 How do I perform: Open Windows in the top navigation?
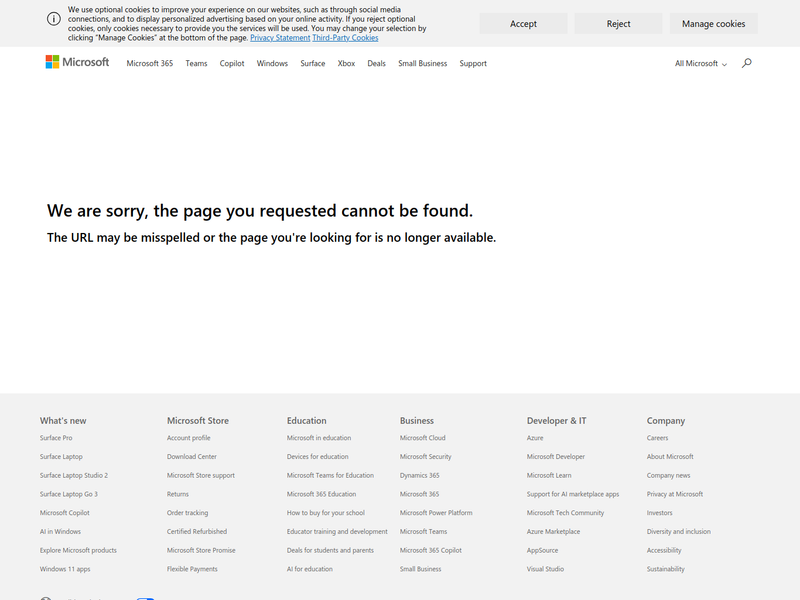coord(272,63)
